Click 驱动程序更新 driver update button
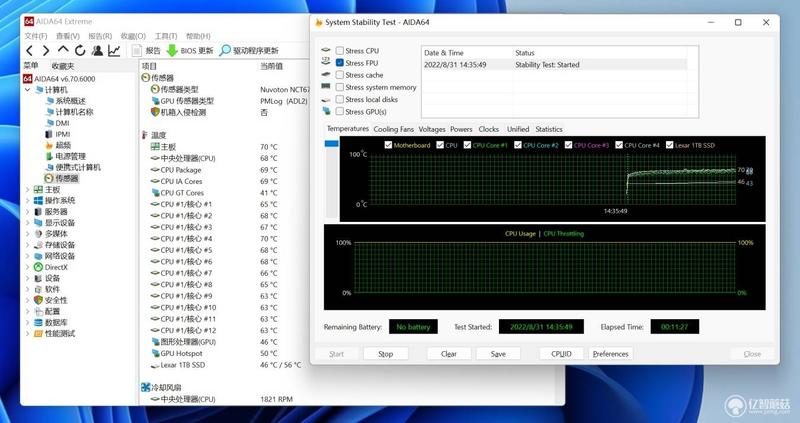800x423 pixels. (x=249, y=51)
